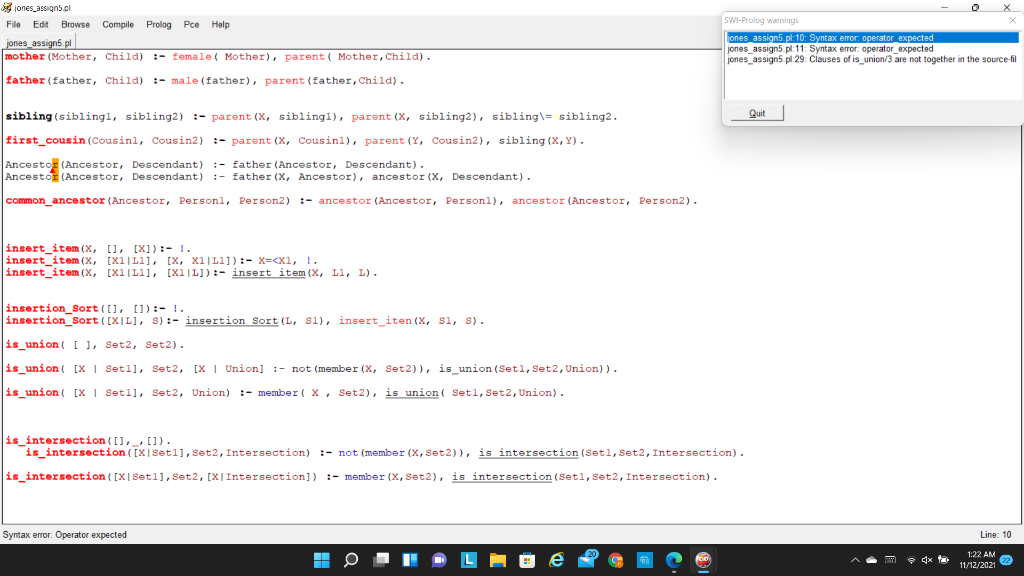Open the Prolog menu
This screenshot has height=576, width=1024.
(x=158, y=24)
